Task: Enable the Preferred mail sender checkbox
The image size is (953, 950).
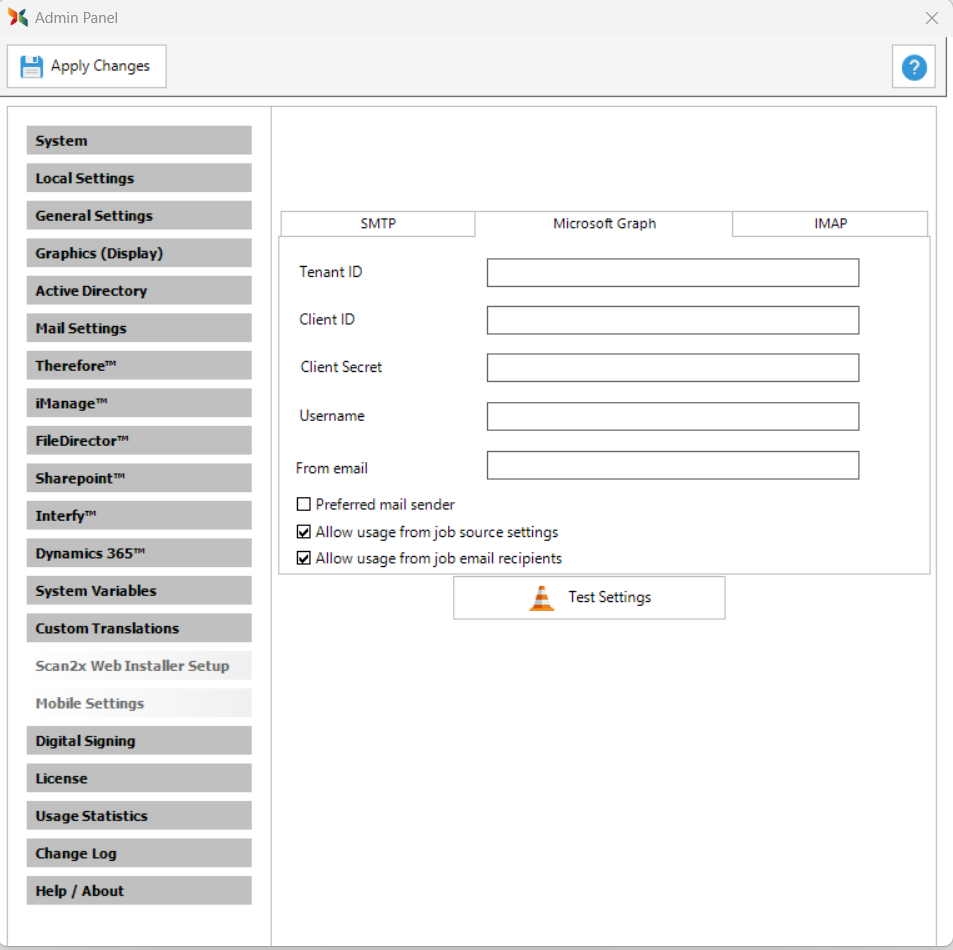Action: point(304,505)
